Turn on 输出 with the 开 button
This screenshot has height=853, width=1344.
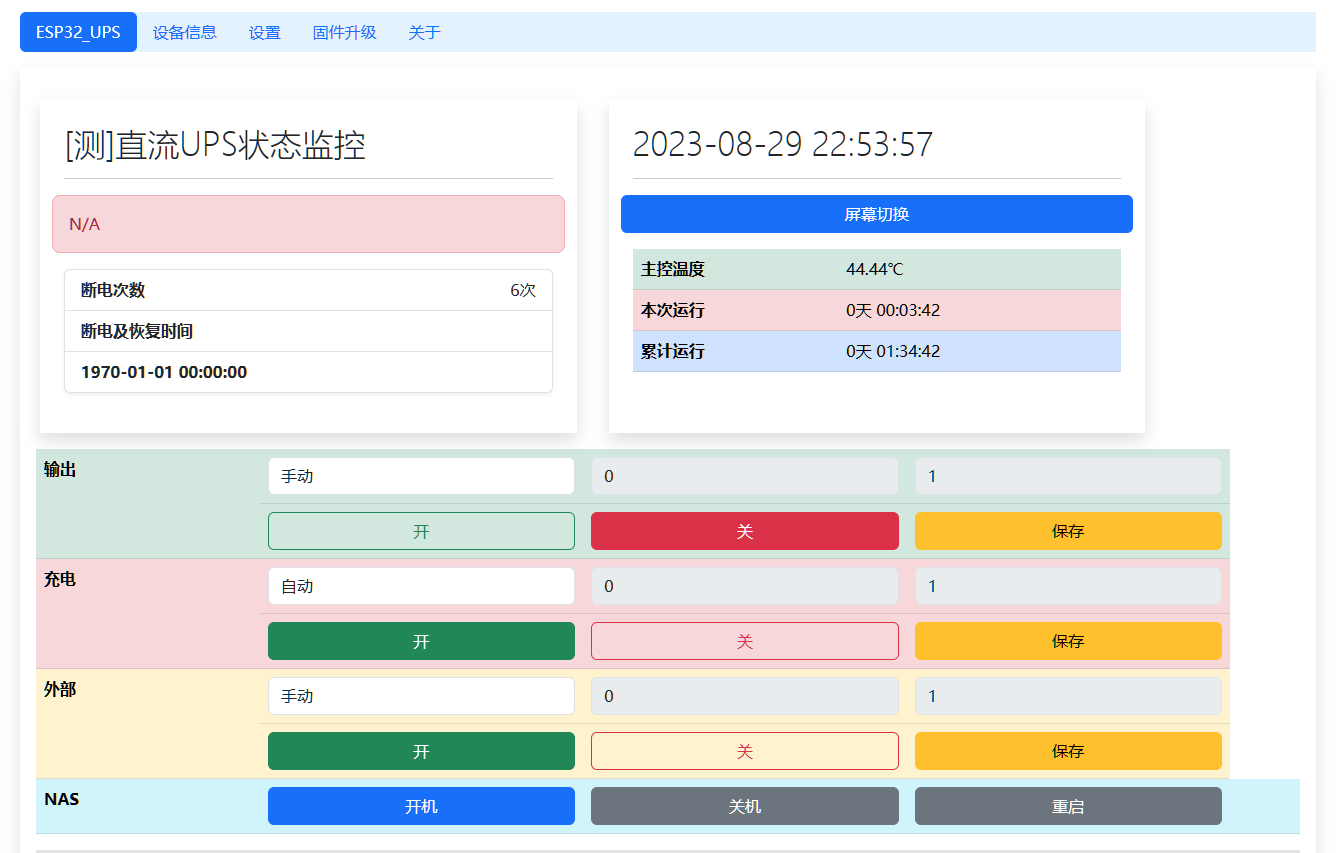tap(421, 531)
